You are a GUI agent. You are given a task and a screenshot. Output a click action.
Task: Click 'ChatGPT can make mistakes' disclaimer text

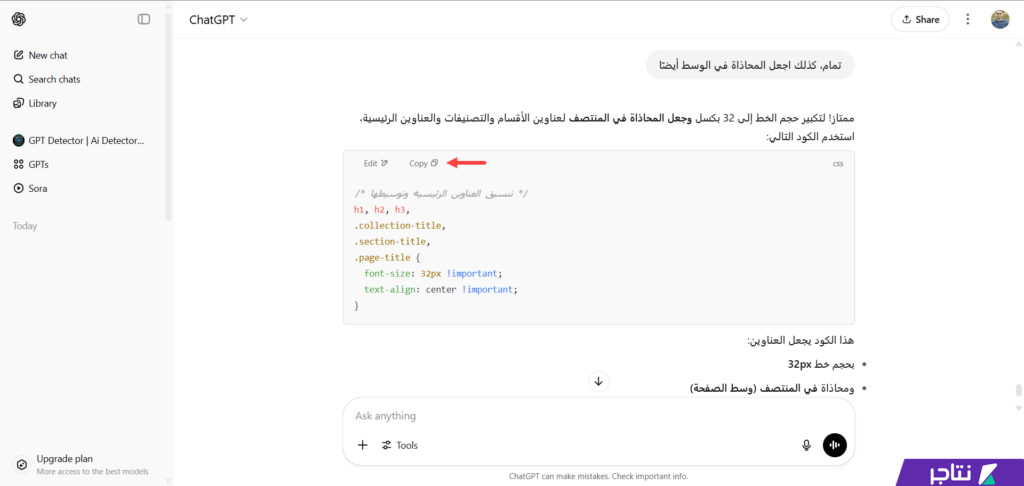tap(598, 476)
